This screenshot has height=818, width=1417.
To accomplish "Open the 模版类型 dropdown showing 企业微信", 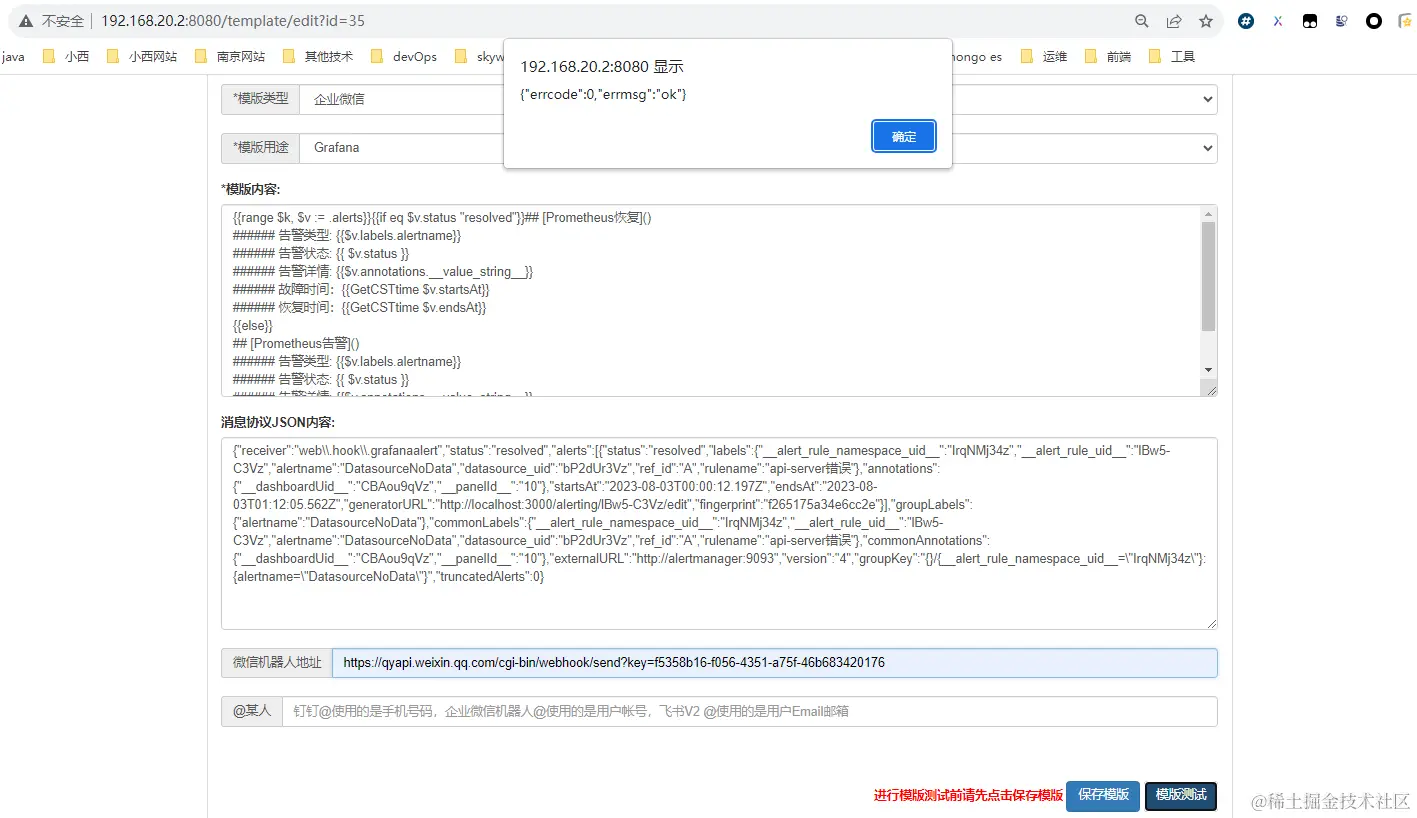I will (x=758, y=99).
